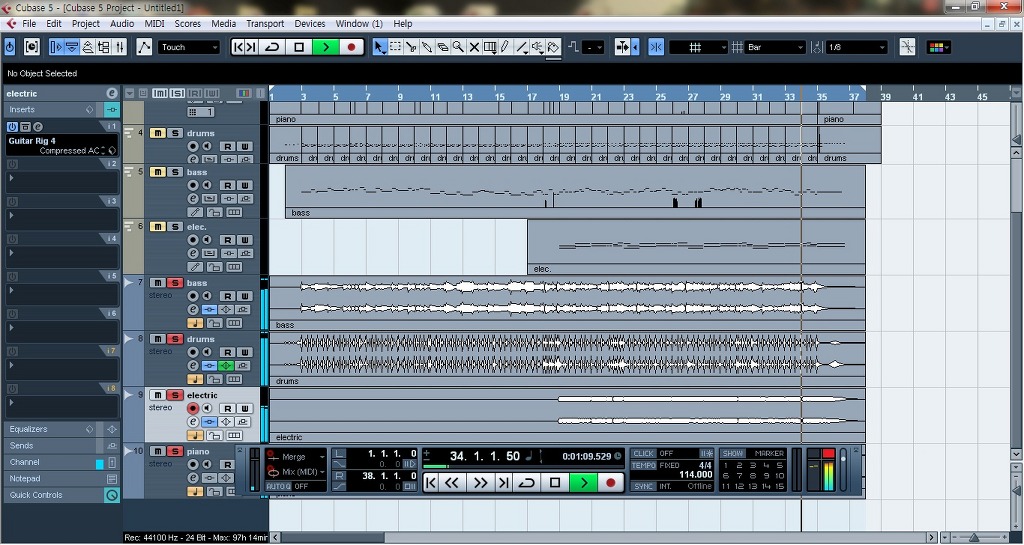Open the Project menu
Screen dimensions: 1024x545
tap(86, 23)
